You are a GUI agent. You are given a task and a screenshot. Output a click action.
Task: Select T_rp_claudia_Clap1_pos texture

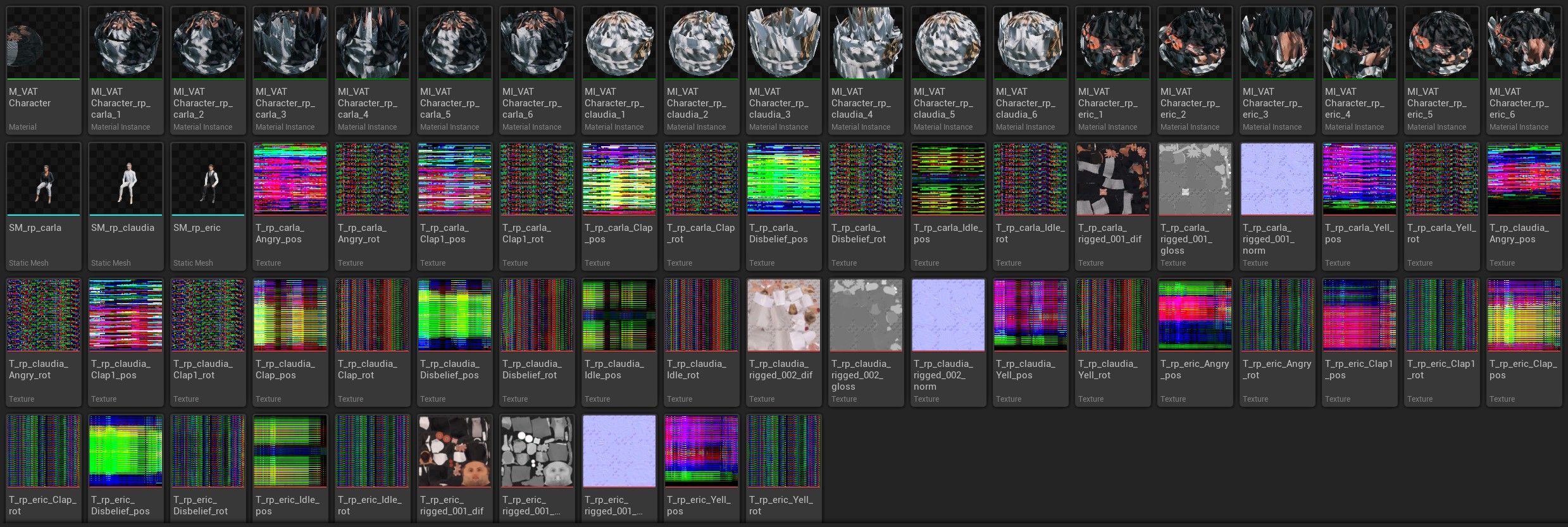(x=126, y=342)
